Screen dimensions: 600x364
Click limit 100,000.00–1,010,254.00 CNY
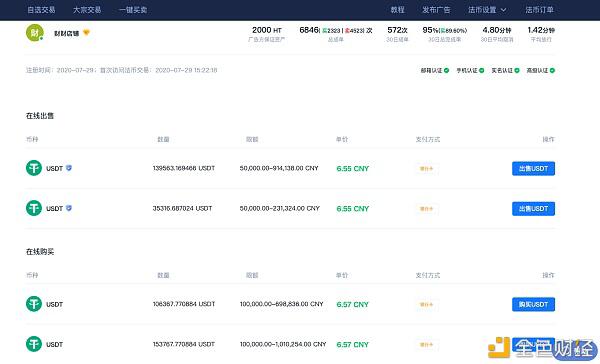click(x=283, y=344)
